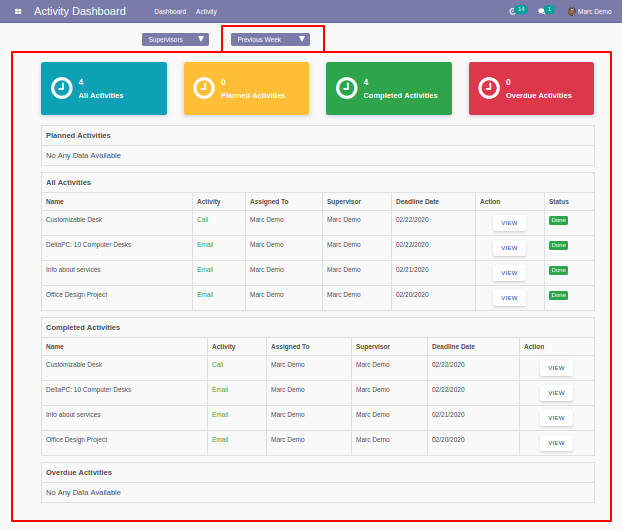Click Email link for Office Design Project, All Activities

pos(205,295)
